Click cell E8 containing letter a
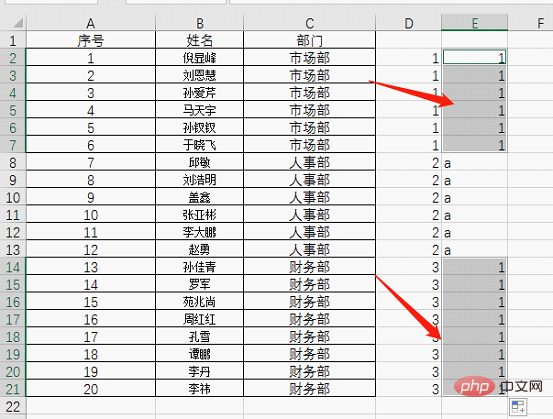Screen dimensions: 553x419 [x=474, y=163]
